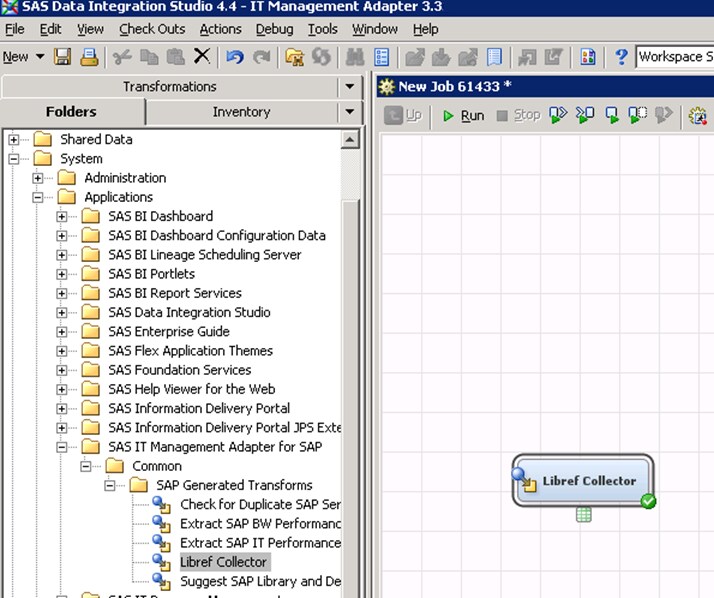
Task: Click the Delete X icon
Action: tap(201, 57)
